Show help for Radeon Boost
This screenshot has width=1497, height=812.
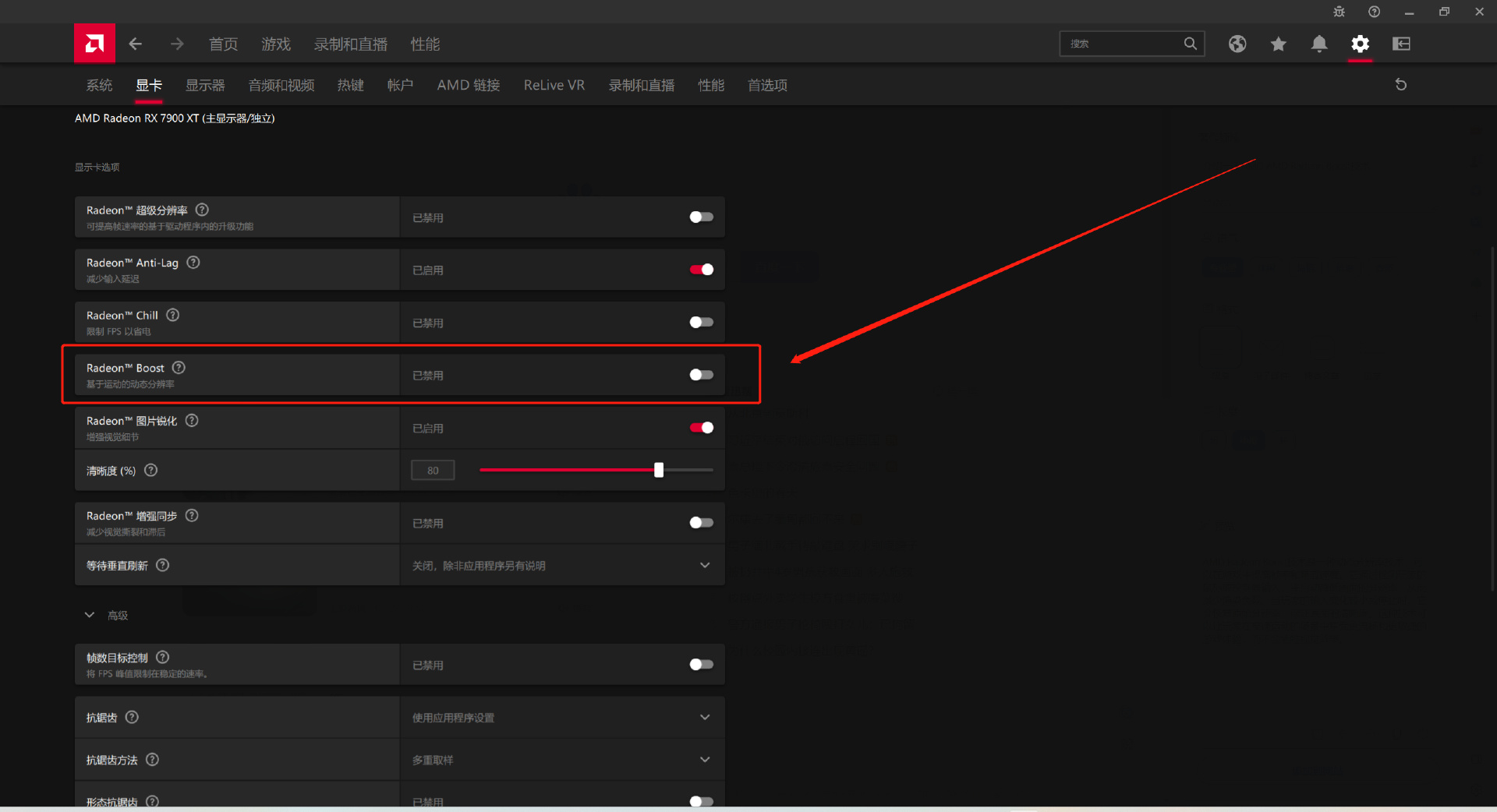click(179, 368)
